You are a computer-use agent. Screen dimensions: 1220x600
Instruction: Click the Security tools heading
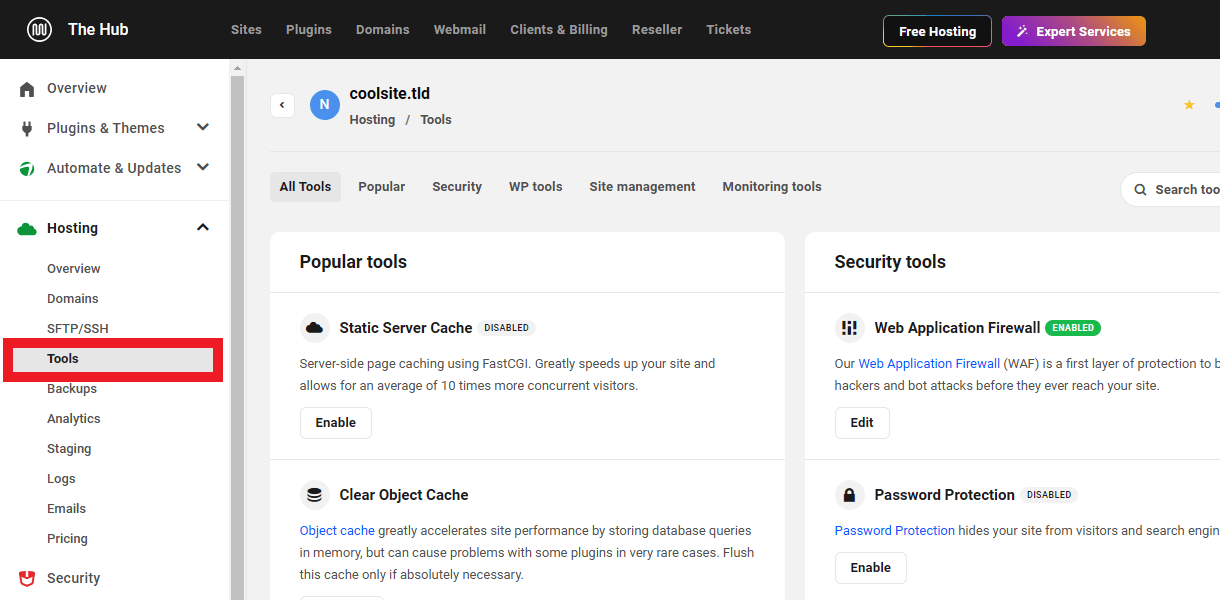(x=890, y=262)
